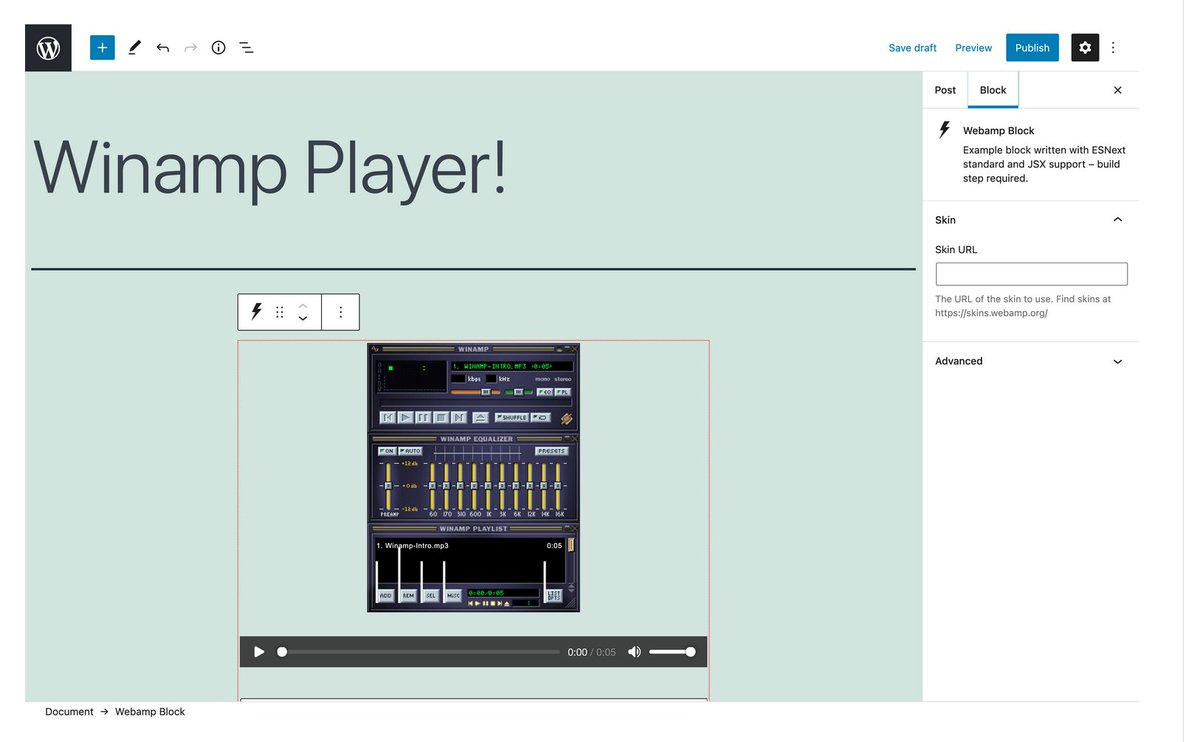Open the playlist REM menu
This screenshot has width=1200, height=742.
pos(408,595)
